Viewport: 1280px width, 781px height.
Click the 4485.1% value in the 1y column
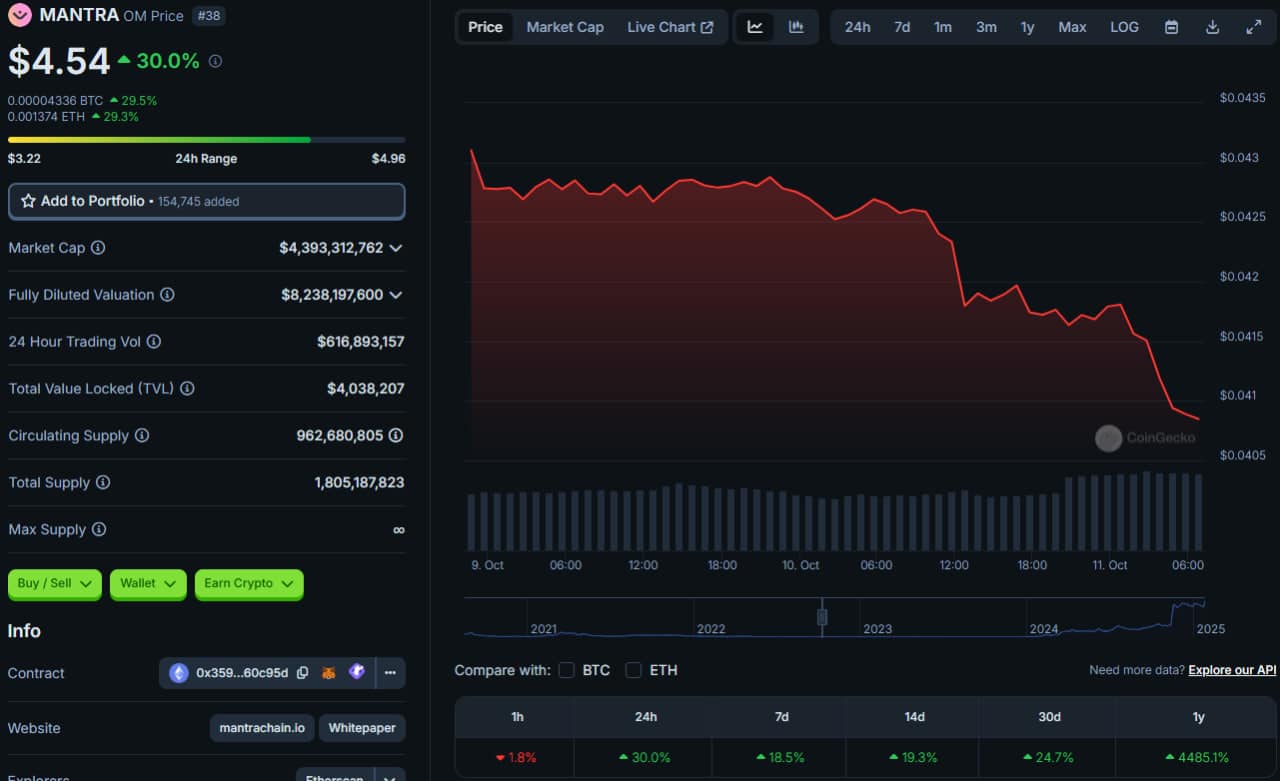point(1204,758)
